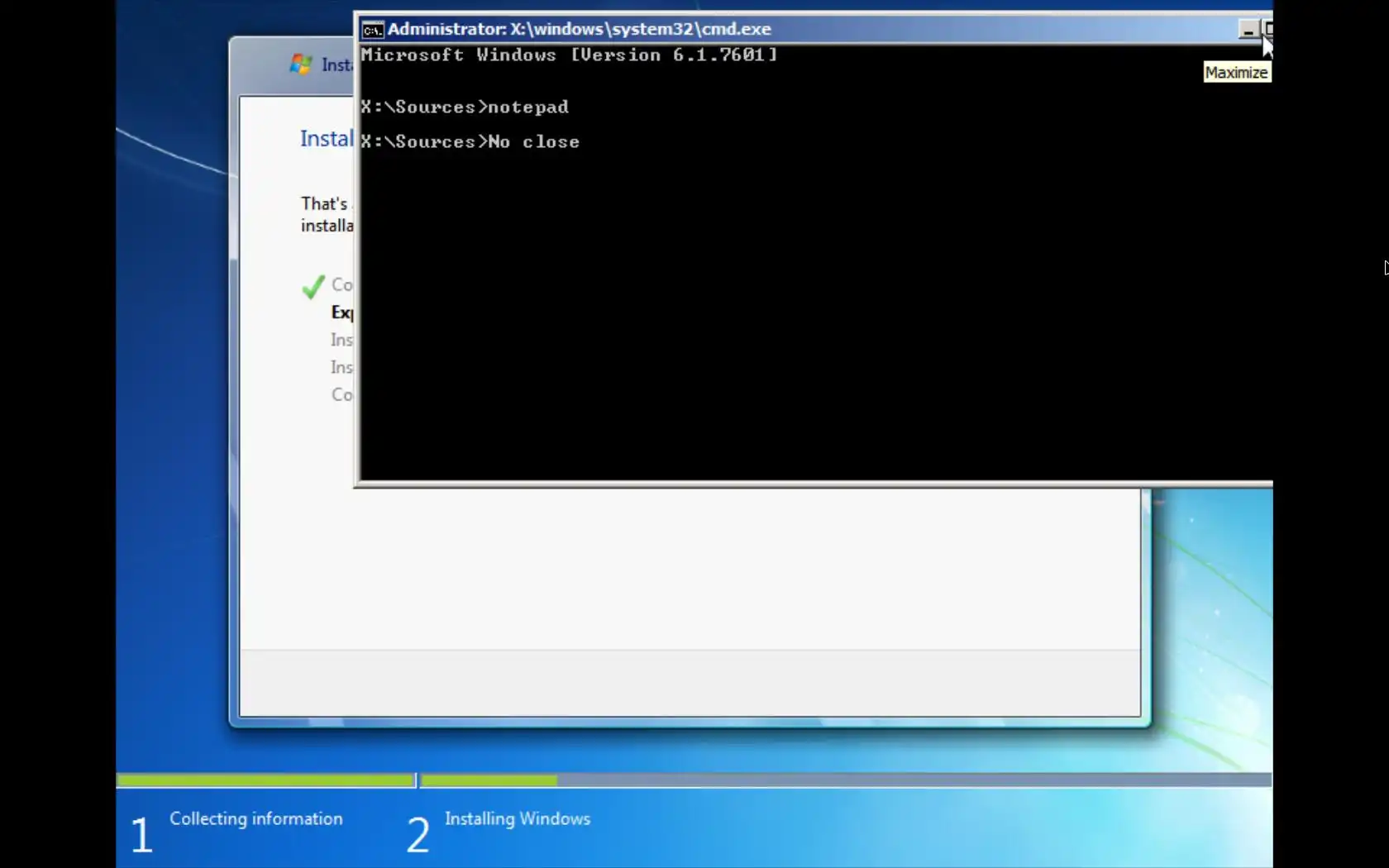1389x868 pixels.
Task: Click the Windows flag icon in the installer title
Action: 301,64
